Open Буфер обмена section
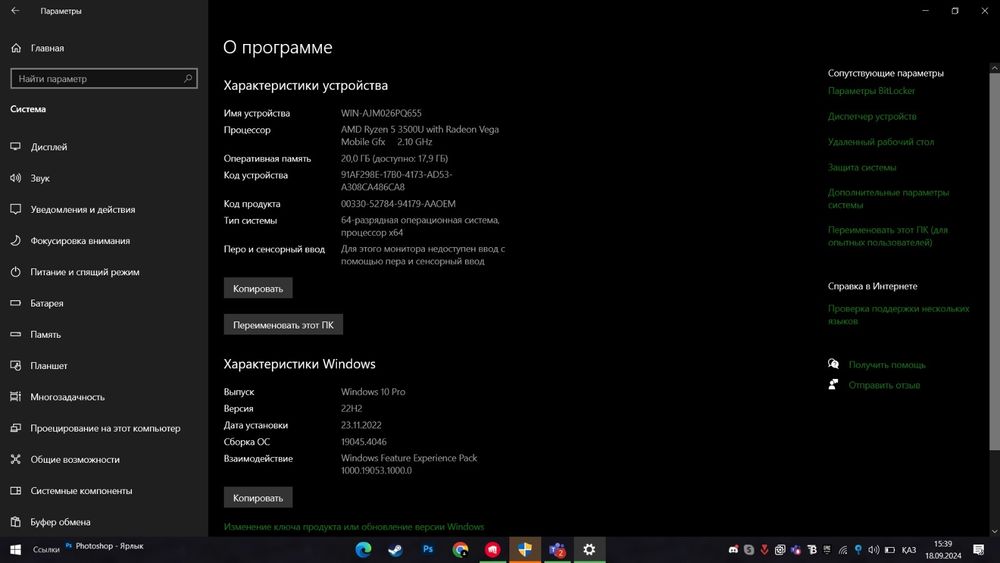Viewport: 1000px width, 563px height. click(x=51, y=522)
